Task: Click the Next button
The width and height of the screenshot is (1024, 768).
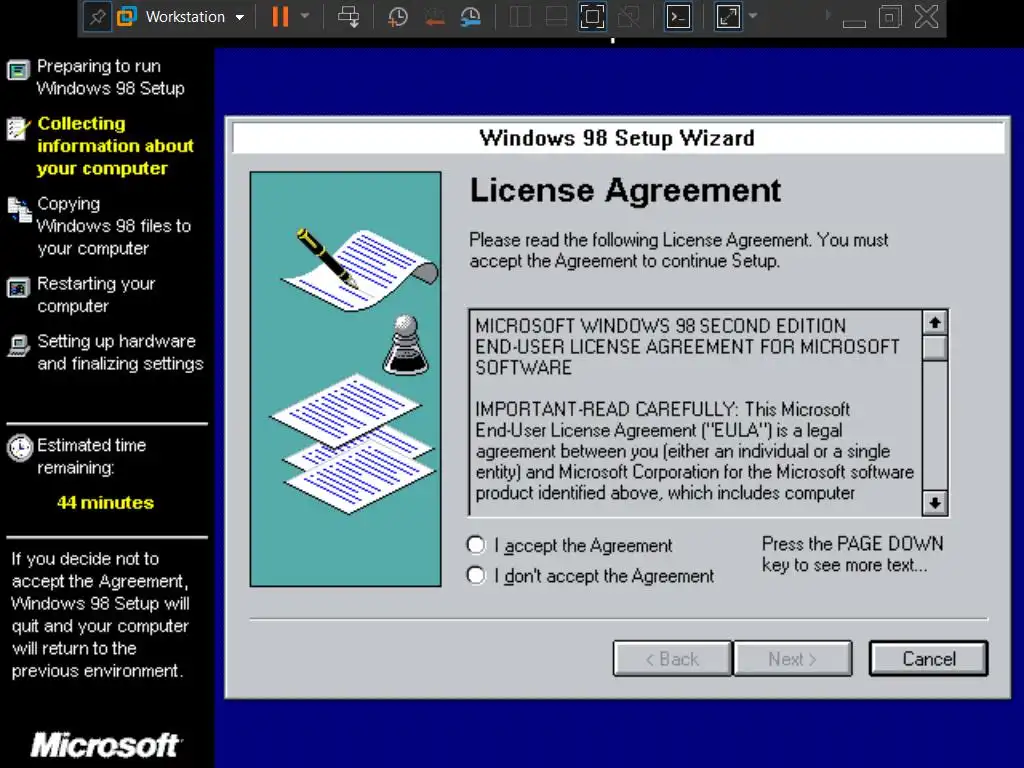Action: (793, 658)
